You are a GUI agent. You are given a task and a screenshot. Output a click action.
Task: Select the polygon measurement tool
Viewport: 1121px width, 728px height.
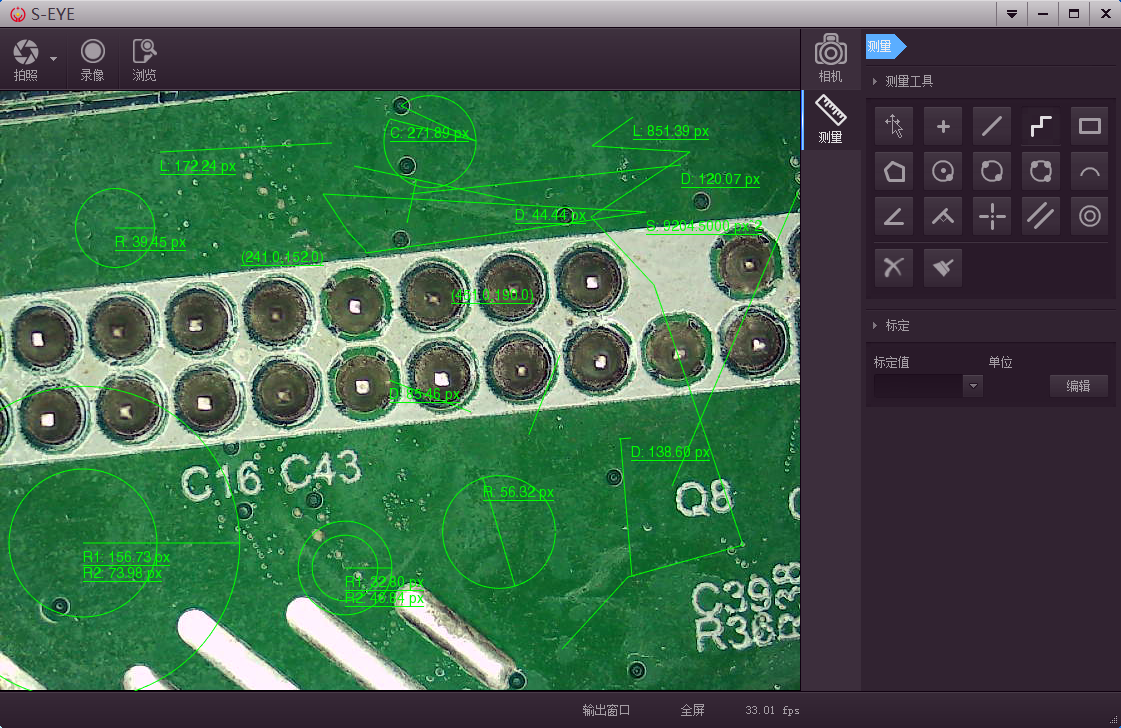point(894,172)
